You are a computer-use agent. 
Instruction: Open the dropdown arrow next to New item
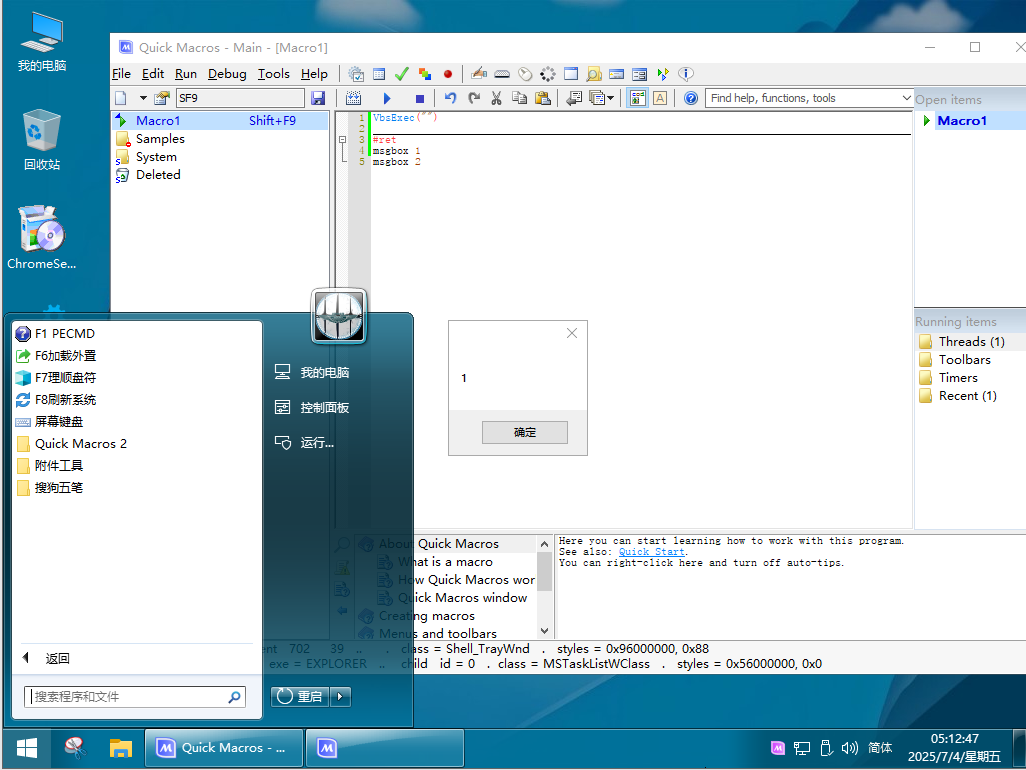(143, 98)
